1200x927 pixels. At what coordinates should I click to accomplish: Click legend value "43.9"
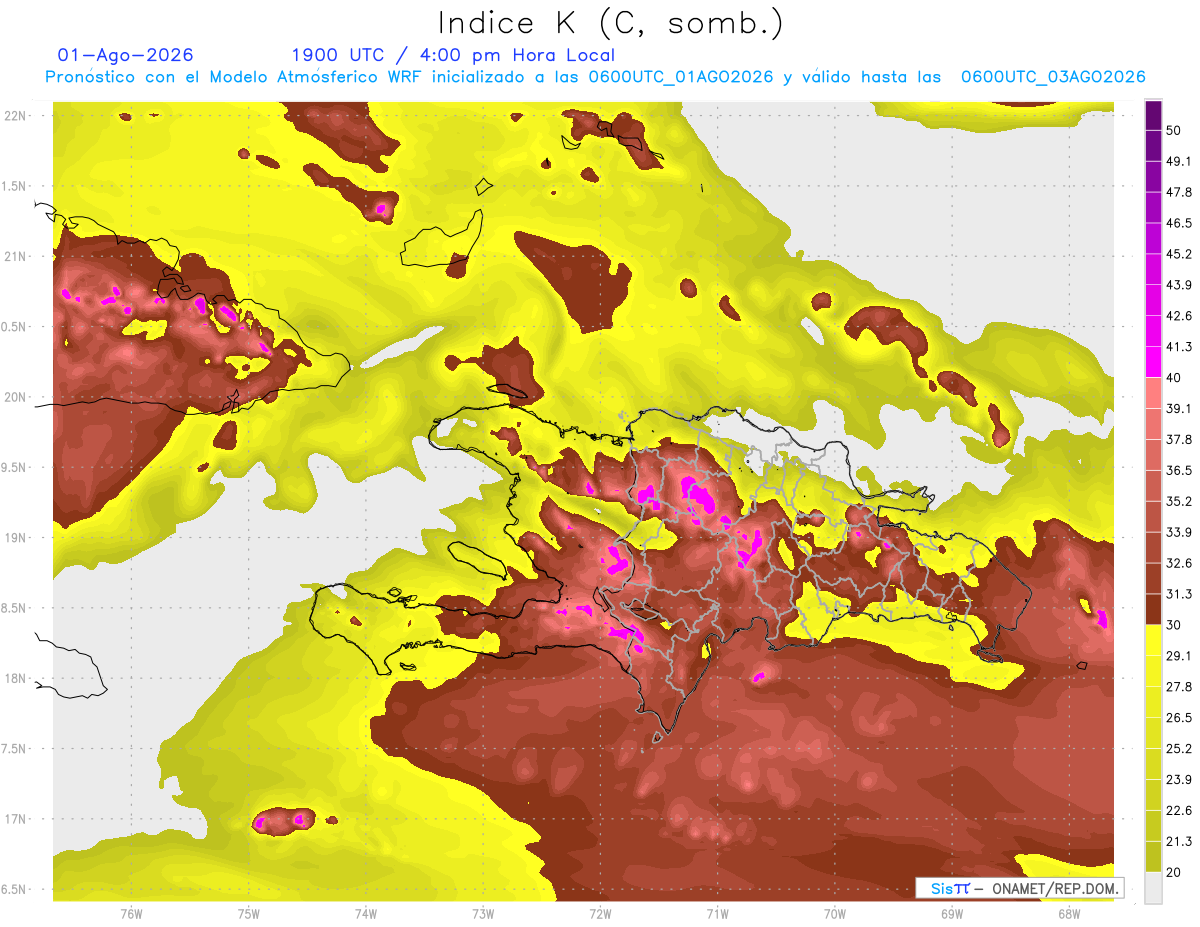[x=1178, y=285]
